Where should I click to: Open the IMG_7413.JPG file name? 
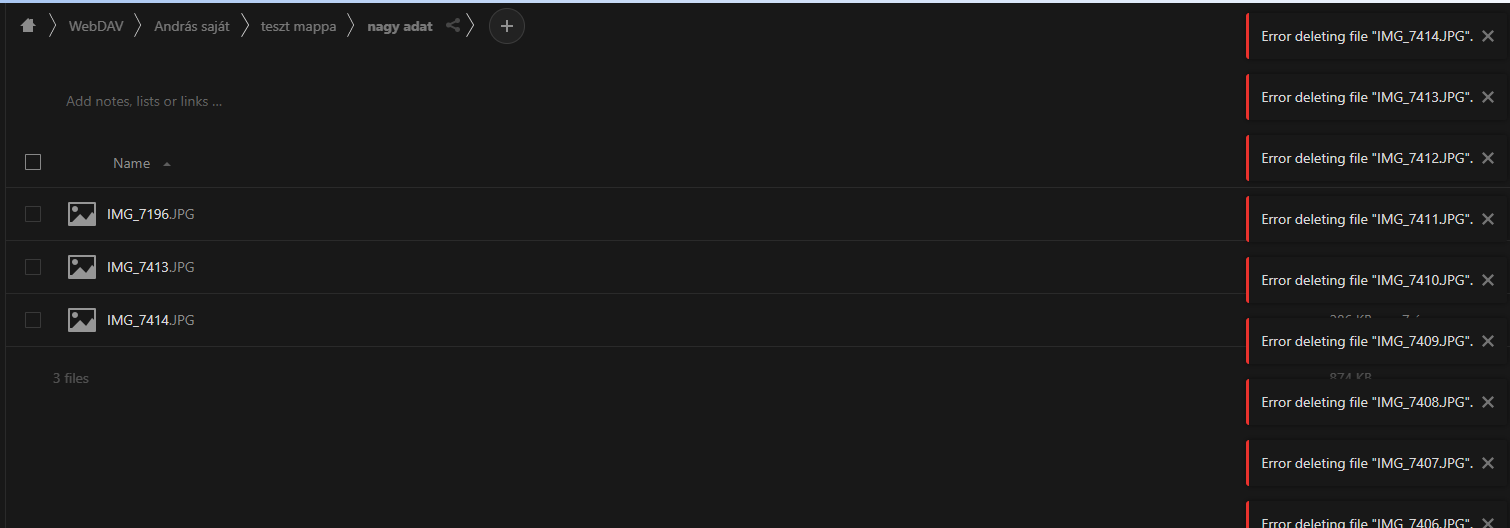(x=151, y=267)
